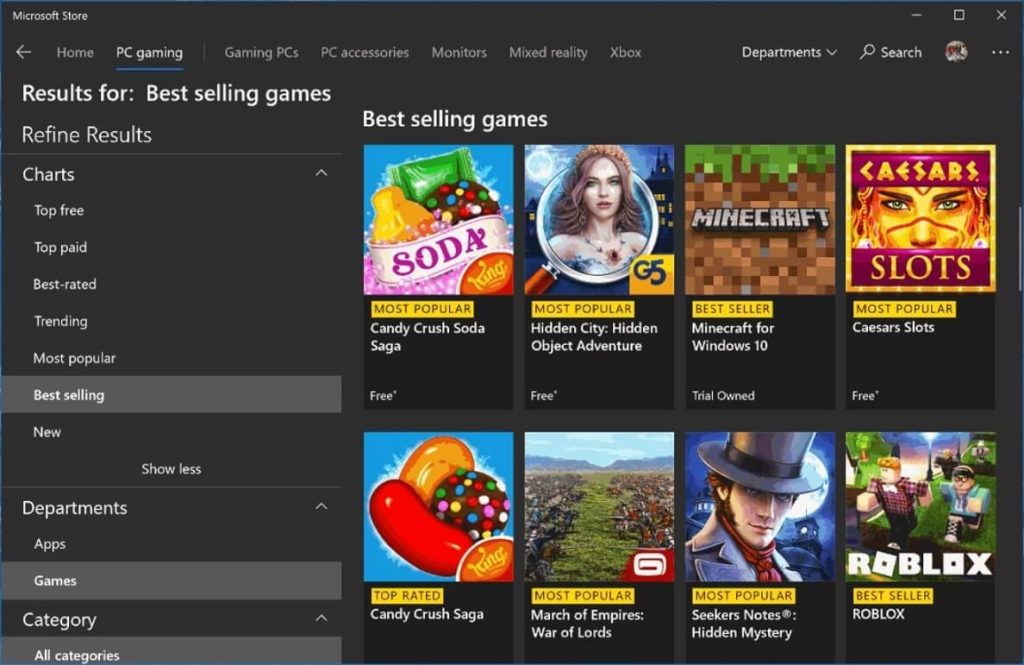The width and height of the screenshot is (1024, 665).
Task: Click the ROBLOX game icon
Action: (920, 507)
